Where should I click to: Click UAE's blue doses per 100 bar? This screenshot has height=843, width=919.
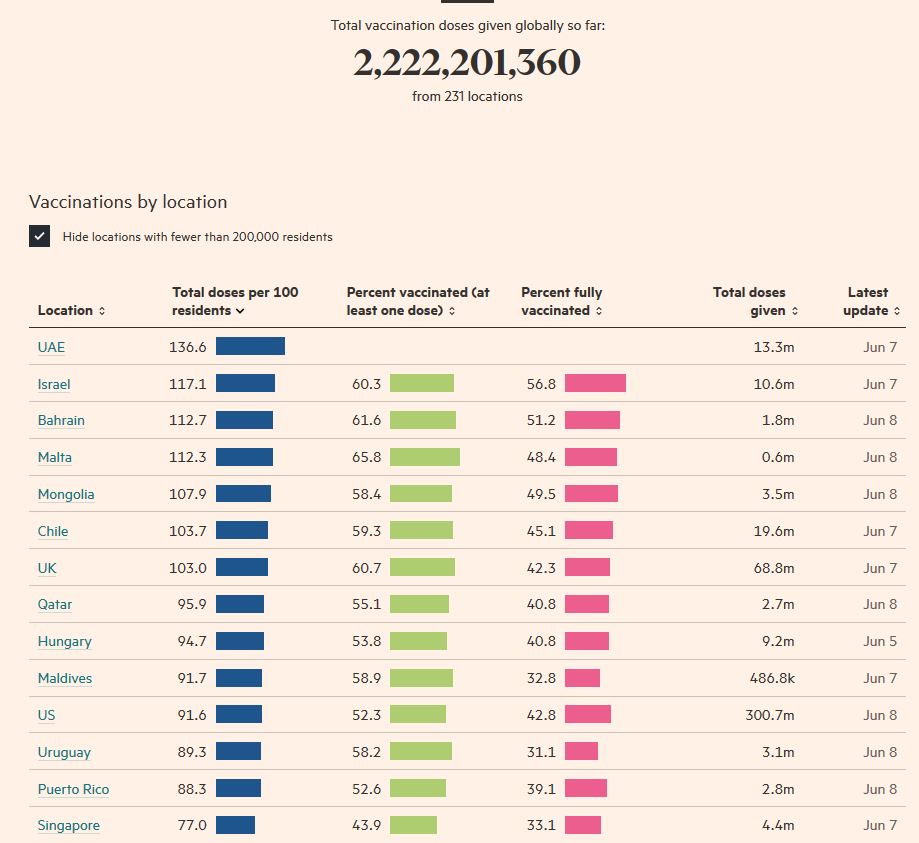coord(250,347)
